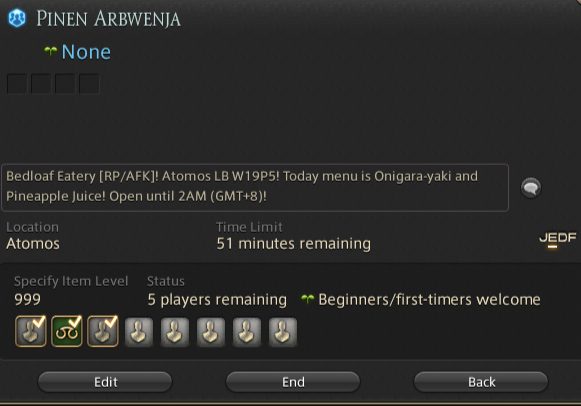
Task: Open the chat bubble icon beside the description
Action: point(531,187)
